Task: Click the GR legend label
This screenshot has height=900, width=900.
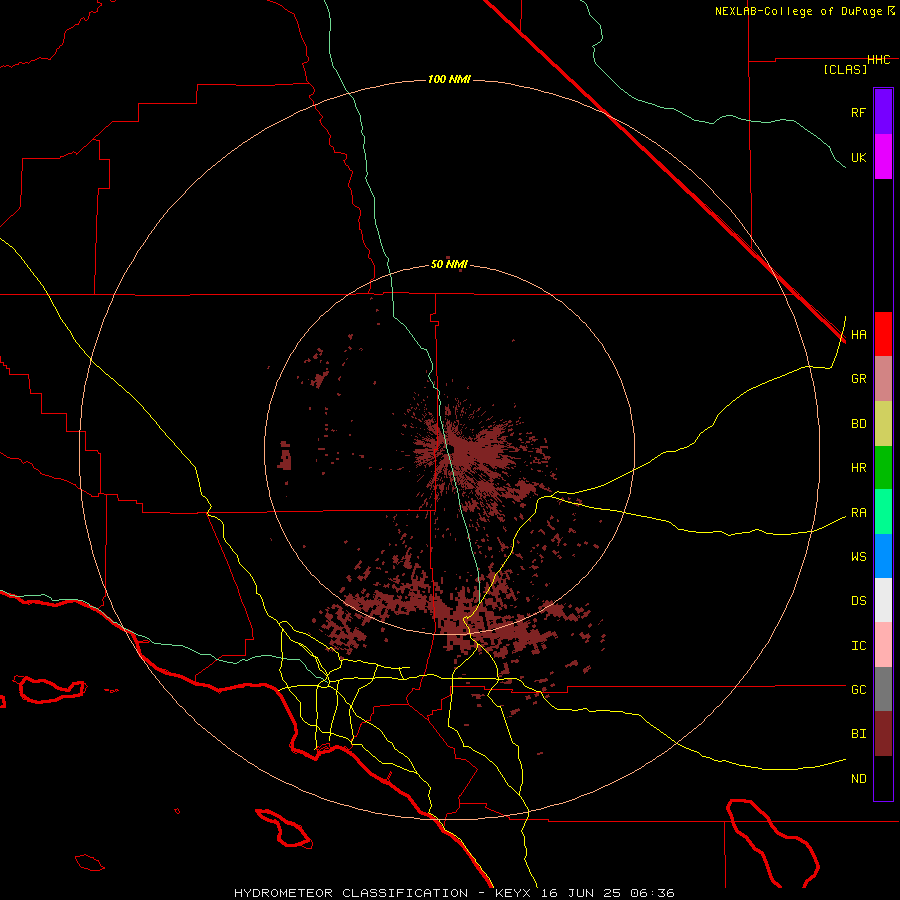Action: coord(858,379)
